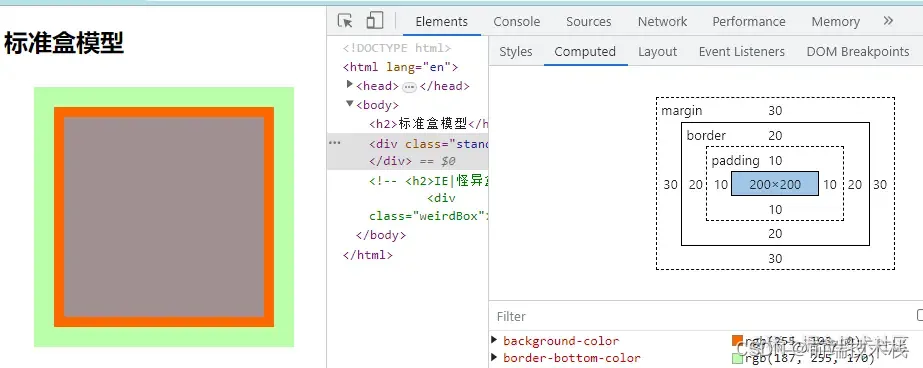Switch to the Elements tab

(441, 22)
